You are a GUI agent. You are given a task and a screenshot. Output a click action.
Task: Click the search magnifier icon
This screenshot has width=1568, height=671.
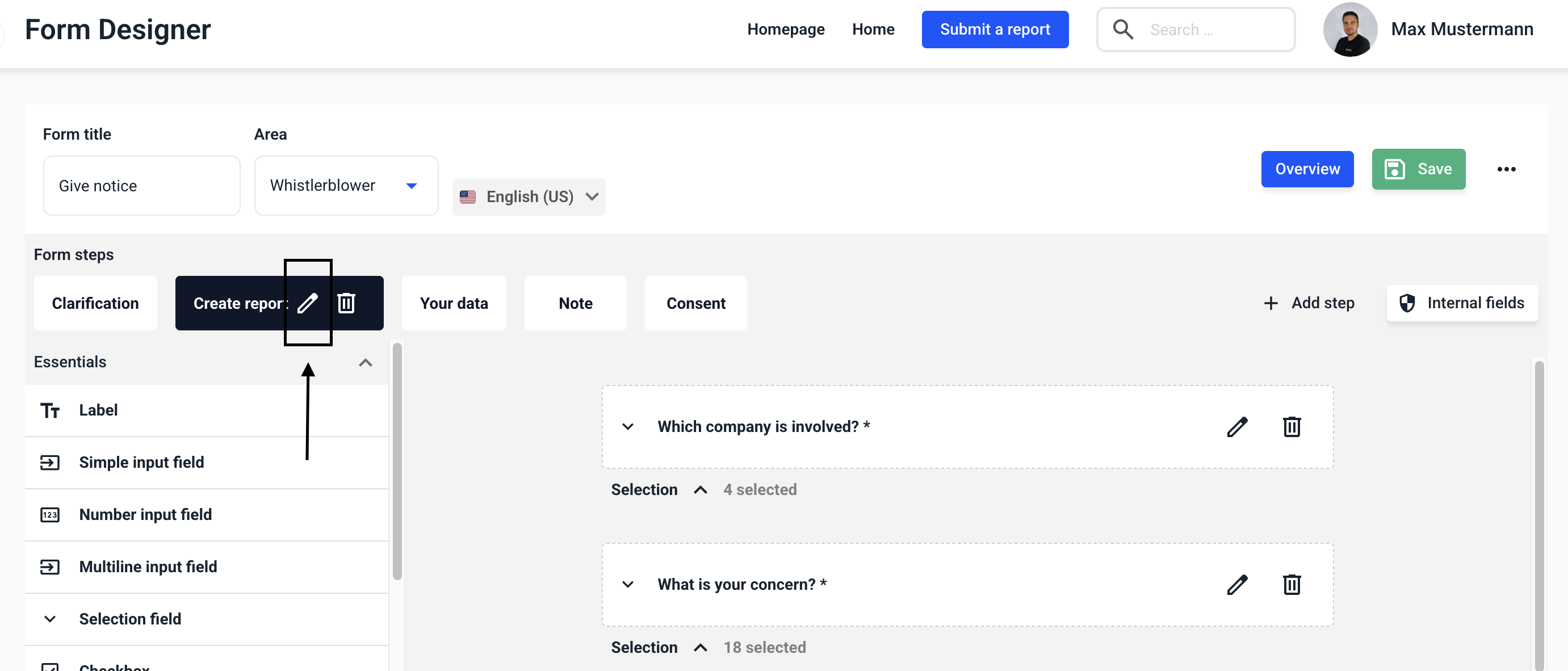coord(1122,29)
